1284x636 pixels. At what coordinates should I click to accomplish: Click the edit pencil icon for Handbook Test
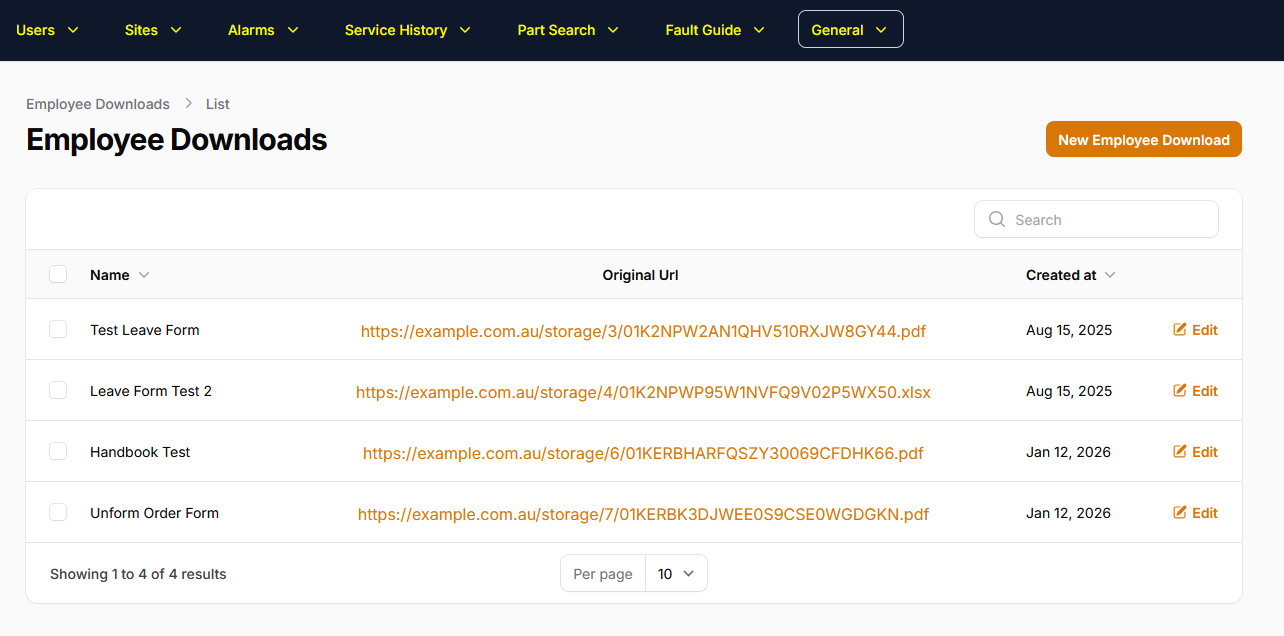[x=1180, y=451]
